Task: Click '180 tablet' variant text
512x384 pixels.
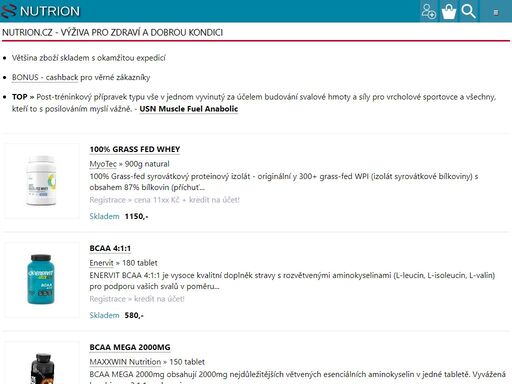Action: 139,263
